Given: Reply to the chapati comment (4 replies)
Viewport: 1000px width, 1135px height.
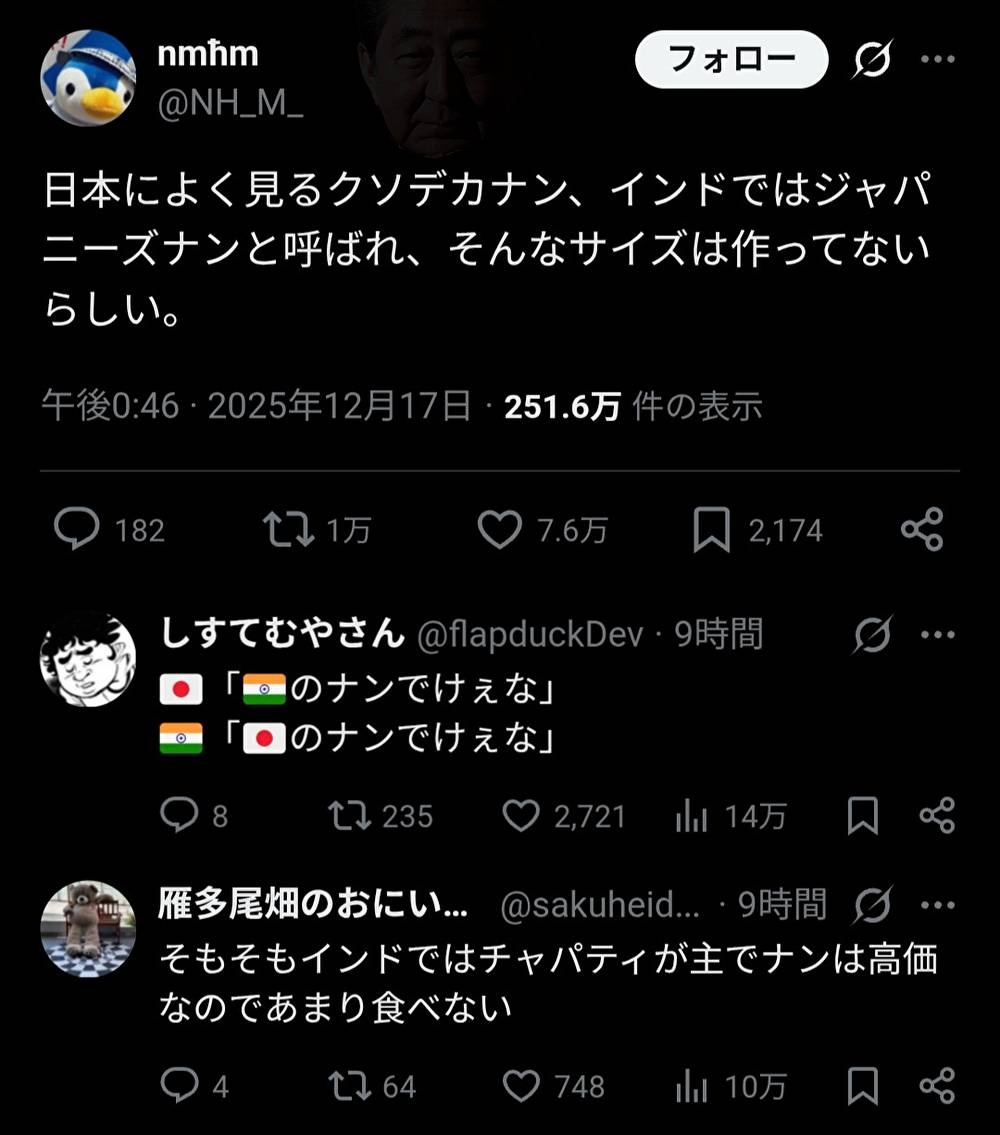Looking at the screenshot, I should [x=180, y=1085].
